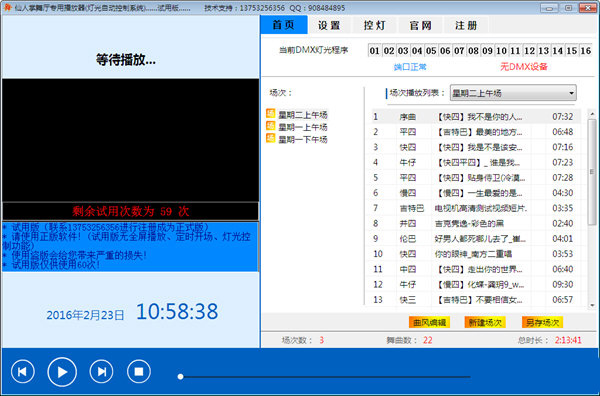Select the 星期二上午场 session
Image resolution: width=600 pixels, height=396 pixels.
tap(303, 115)
